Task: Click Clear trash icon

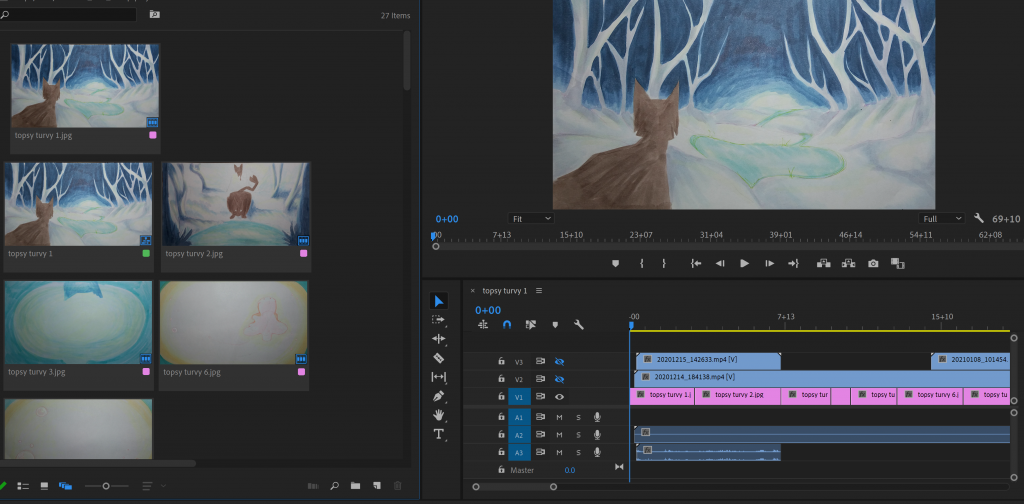Action: tap(398, 486)
